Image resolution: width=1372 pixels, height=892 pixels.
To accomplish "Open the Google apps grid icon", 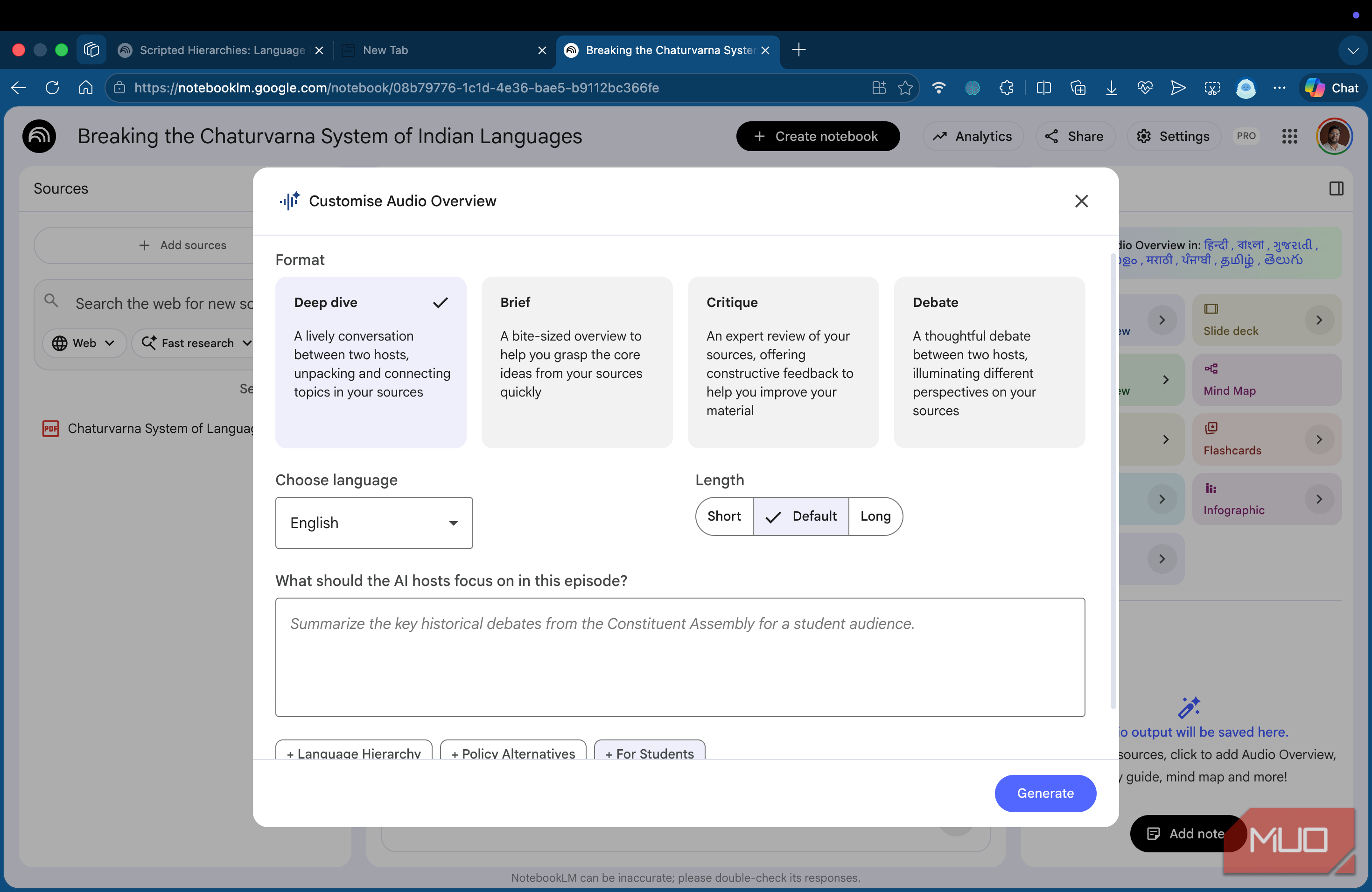I will 1289,136.
